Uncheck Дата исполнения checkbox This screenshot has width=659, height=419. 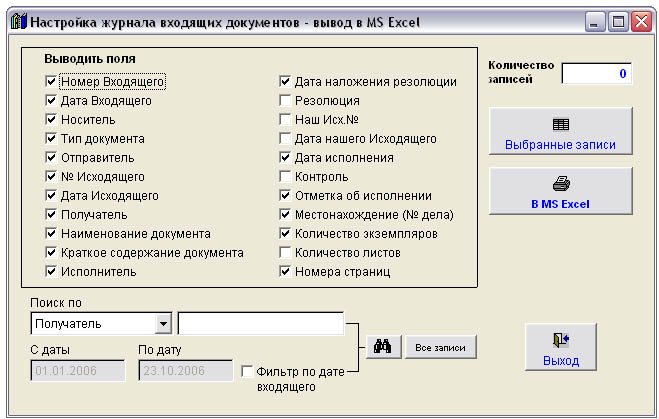tap(285, 157)
